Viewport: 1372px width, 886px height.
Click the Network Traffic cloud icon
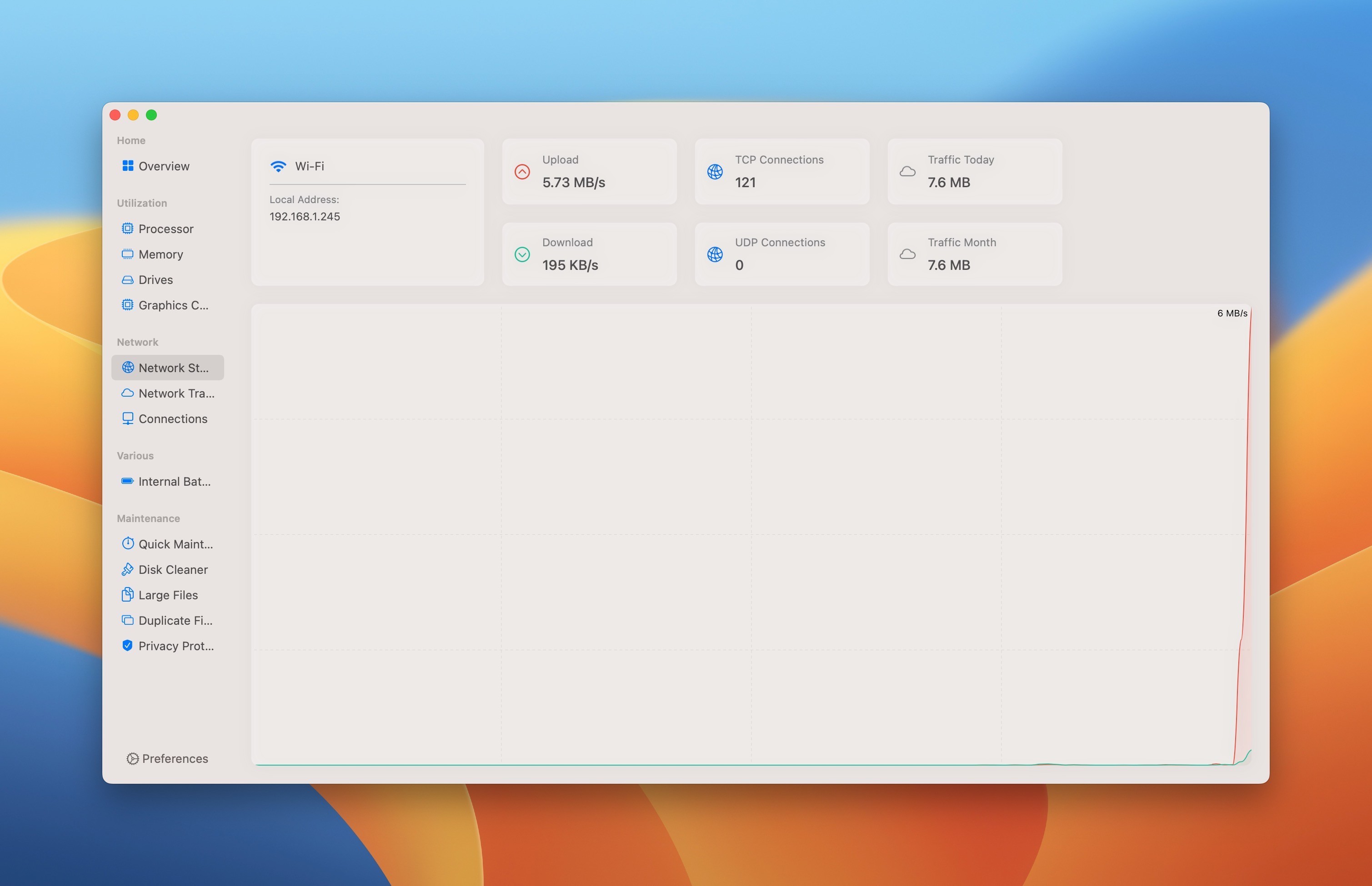[128, 393]
